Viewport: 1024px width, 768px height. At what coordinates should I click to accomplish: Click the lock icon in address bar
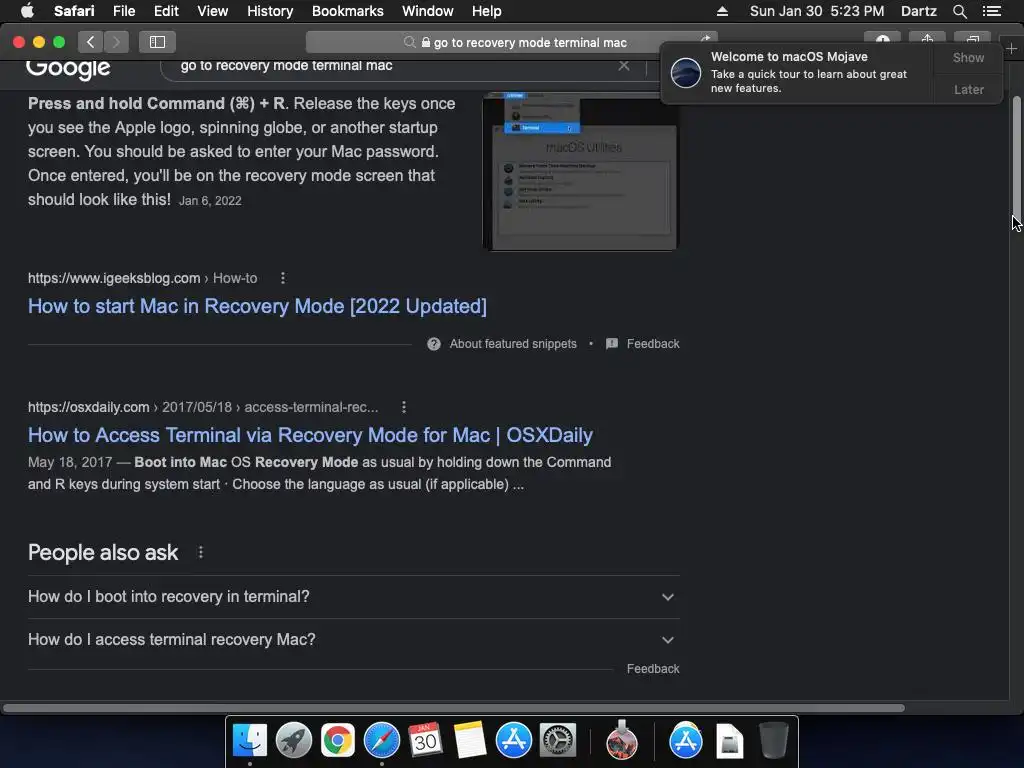pos(426,42)
